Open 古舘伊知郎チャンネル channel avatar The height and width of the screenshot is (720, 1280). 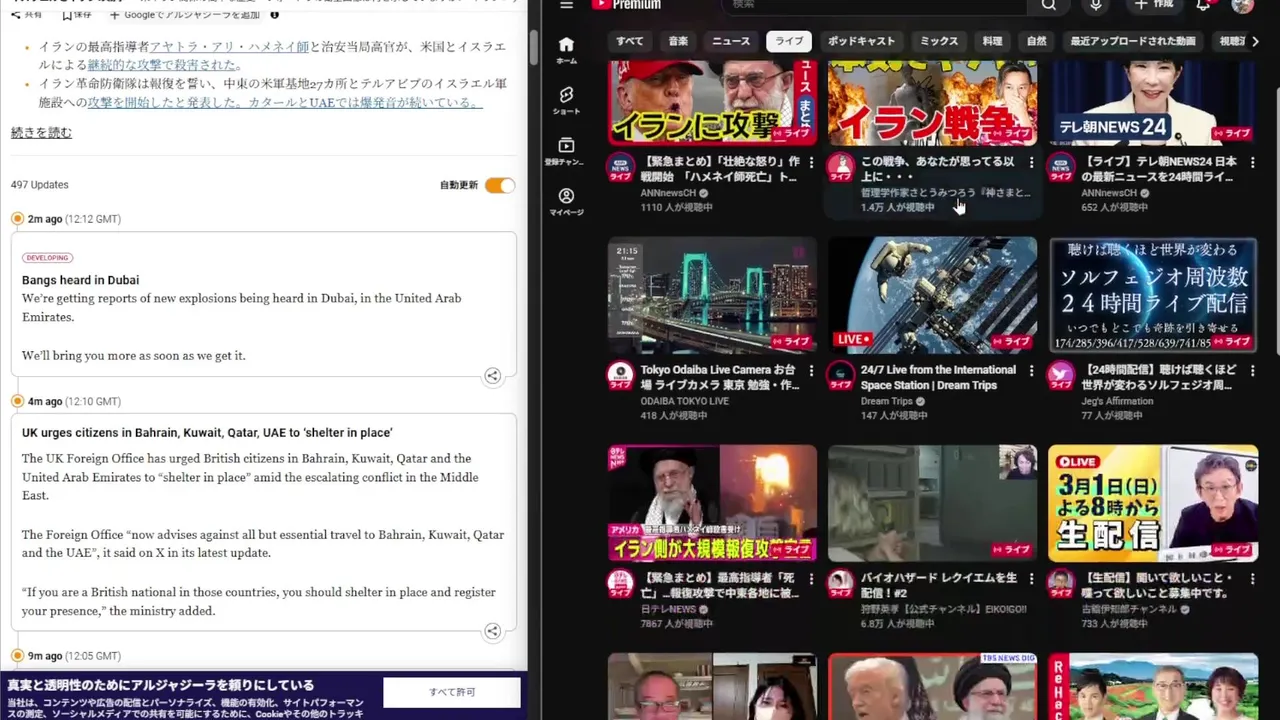(x=1061, y=584)
